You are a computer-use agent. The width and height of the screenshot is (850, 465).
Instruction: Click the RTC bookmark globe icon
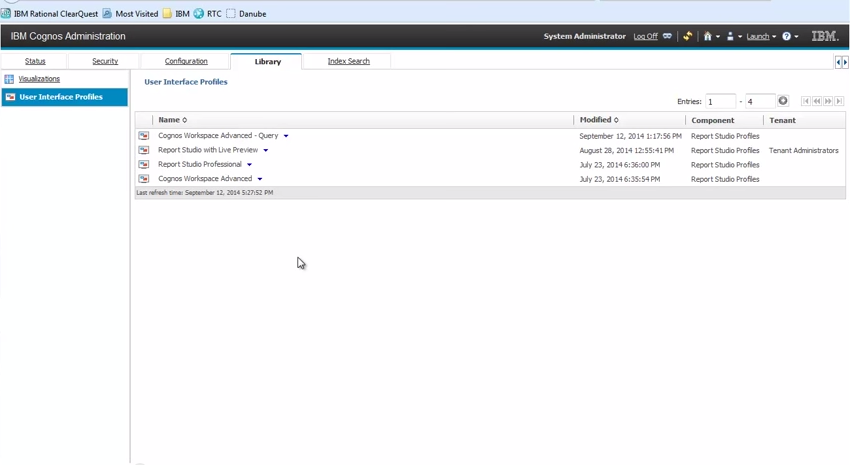199,14
